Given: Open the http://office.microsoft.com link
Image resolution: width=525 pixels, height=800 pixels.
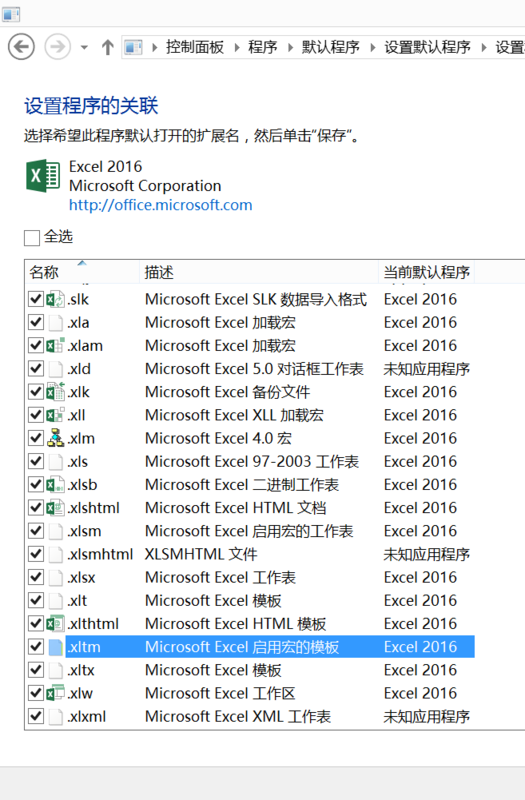Looking at the screenshot, I should [161, 205].
